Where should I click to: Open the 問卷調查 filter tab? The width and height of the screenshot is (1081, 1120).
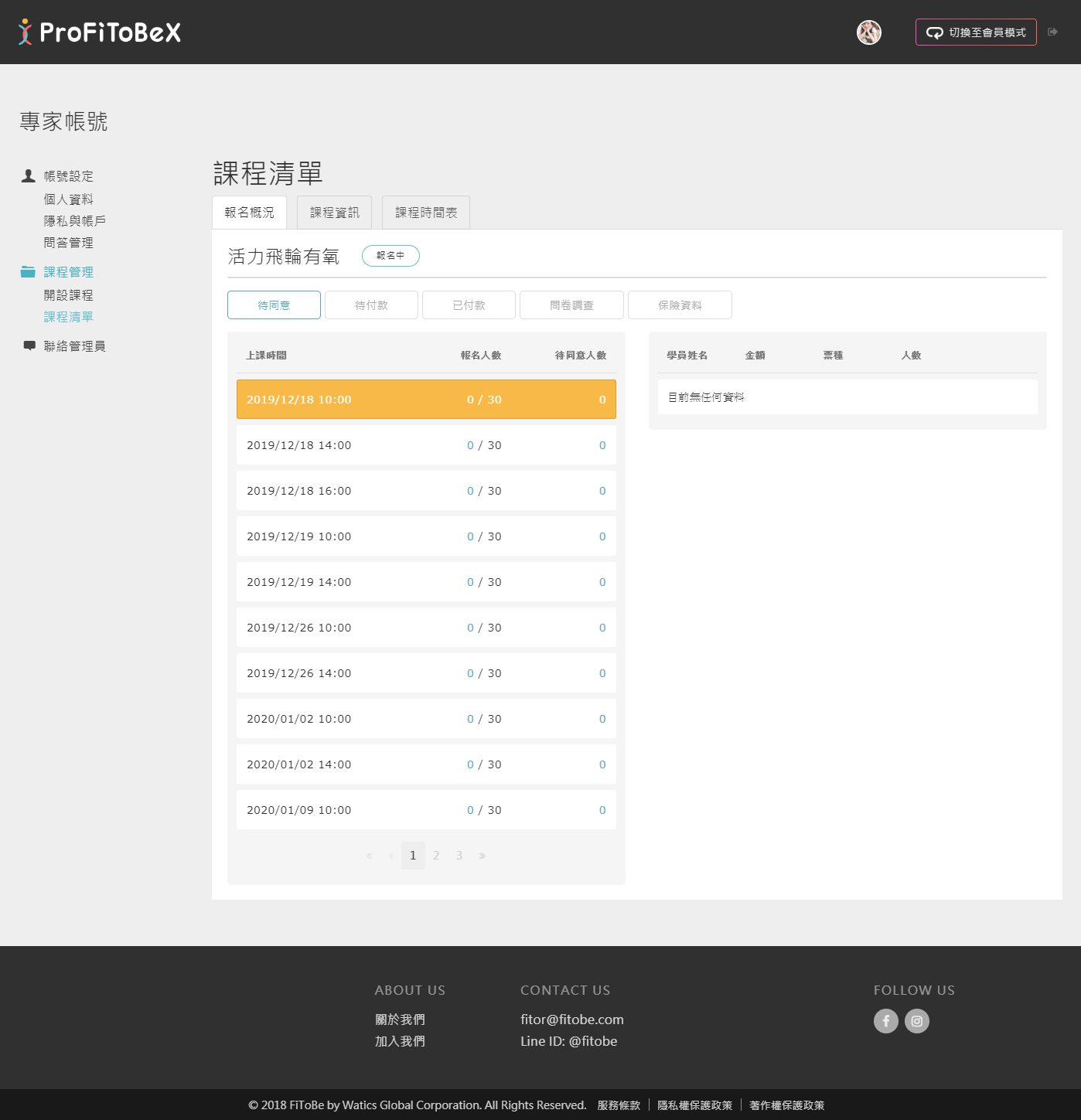pyautogui.click(x=571, y=305)
